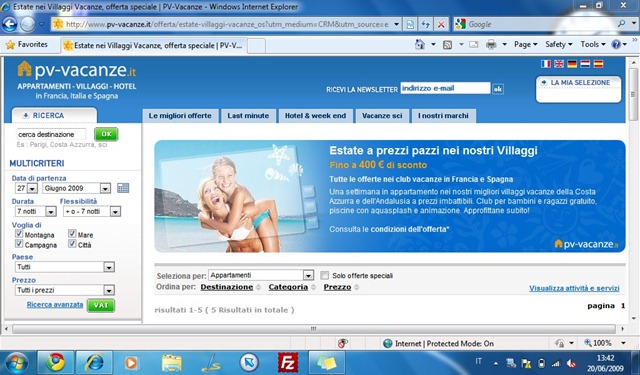Sort results by Destinazione
Viewport: 640px width, 375px height.
(x=227, y=287)
